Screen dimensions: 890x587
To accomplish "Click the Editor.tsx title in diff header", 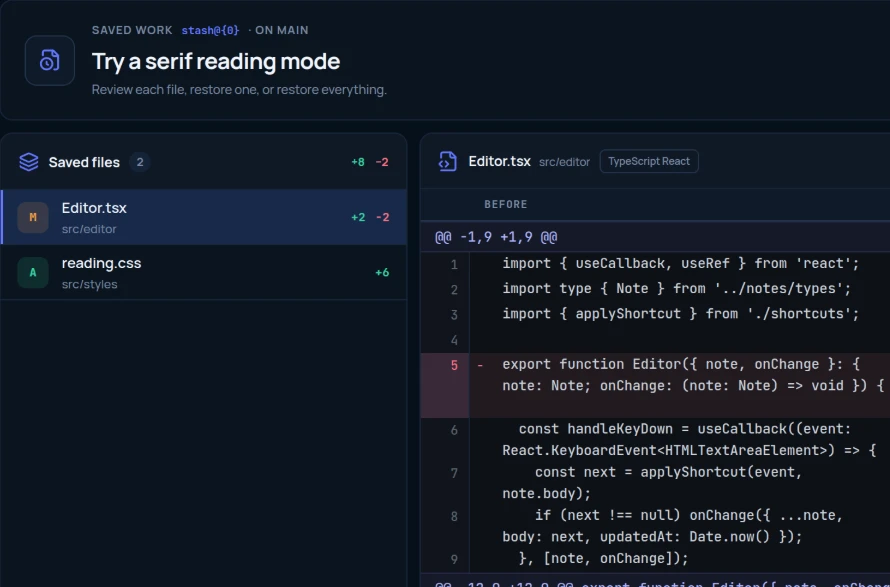I will tap(499, 161).
